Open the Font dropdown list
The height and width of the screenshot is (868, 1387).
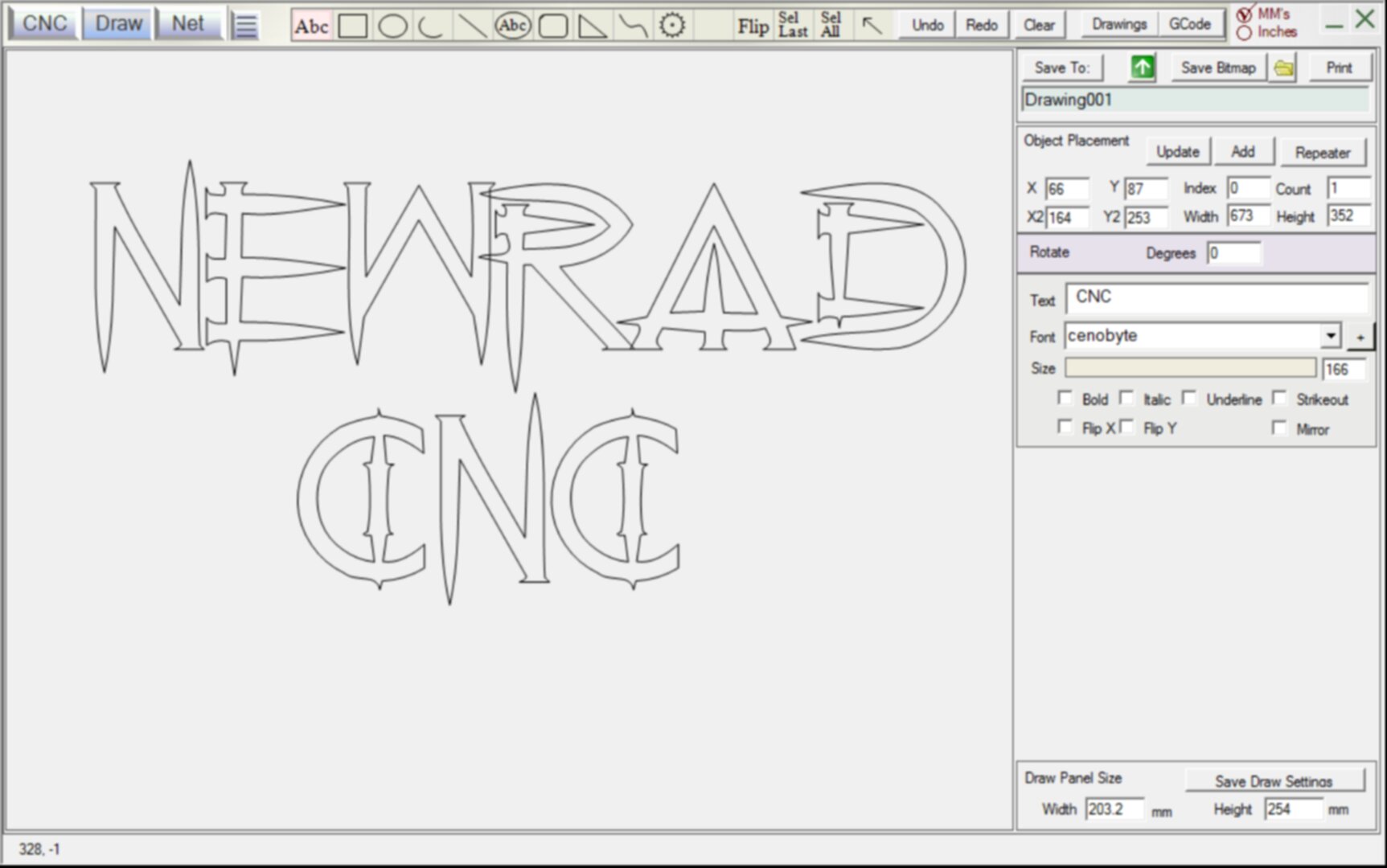point(1331,336)
